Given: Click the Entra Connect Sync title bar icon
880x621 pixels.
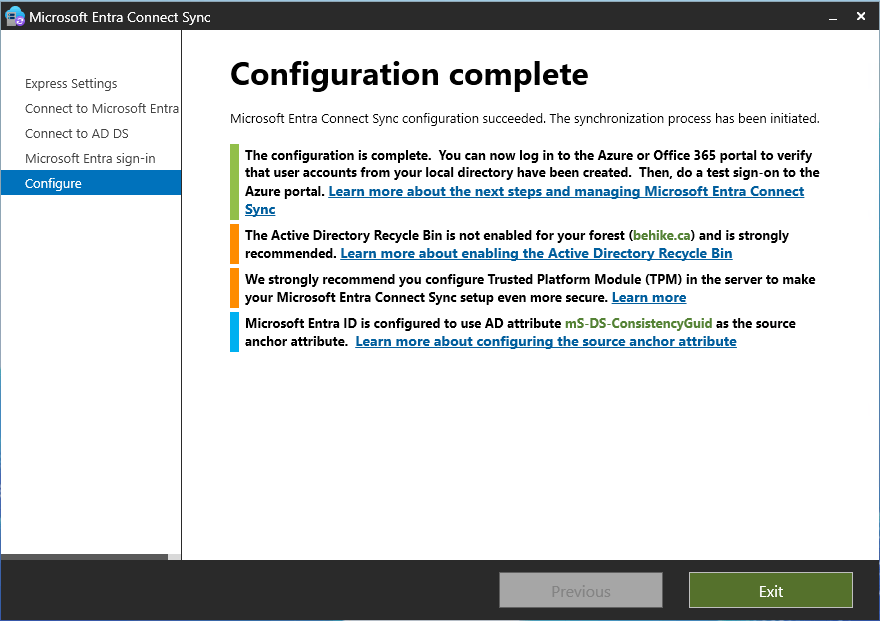Looking at the screenshot, I should coord(14,17).
